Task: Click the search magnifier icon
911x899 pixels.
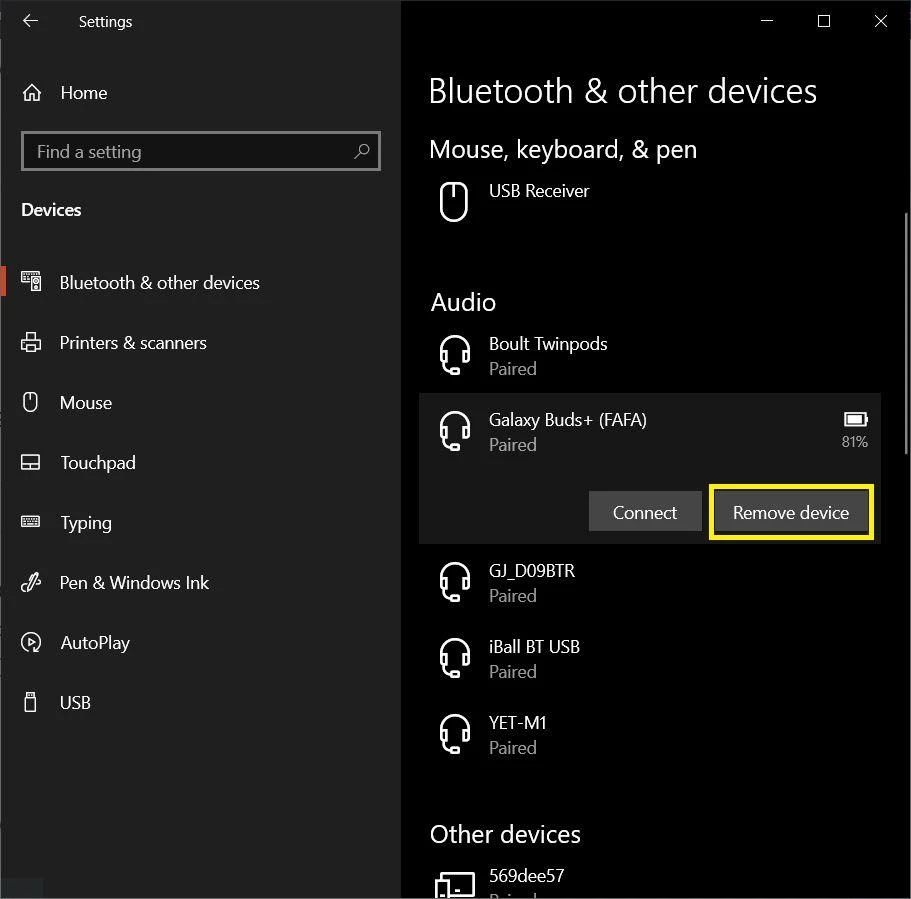Action: pyautogui.click(x=361, y=151)
